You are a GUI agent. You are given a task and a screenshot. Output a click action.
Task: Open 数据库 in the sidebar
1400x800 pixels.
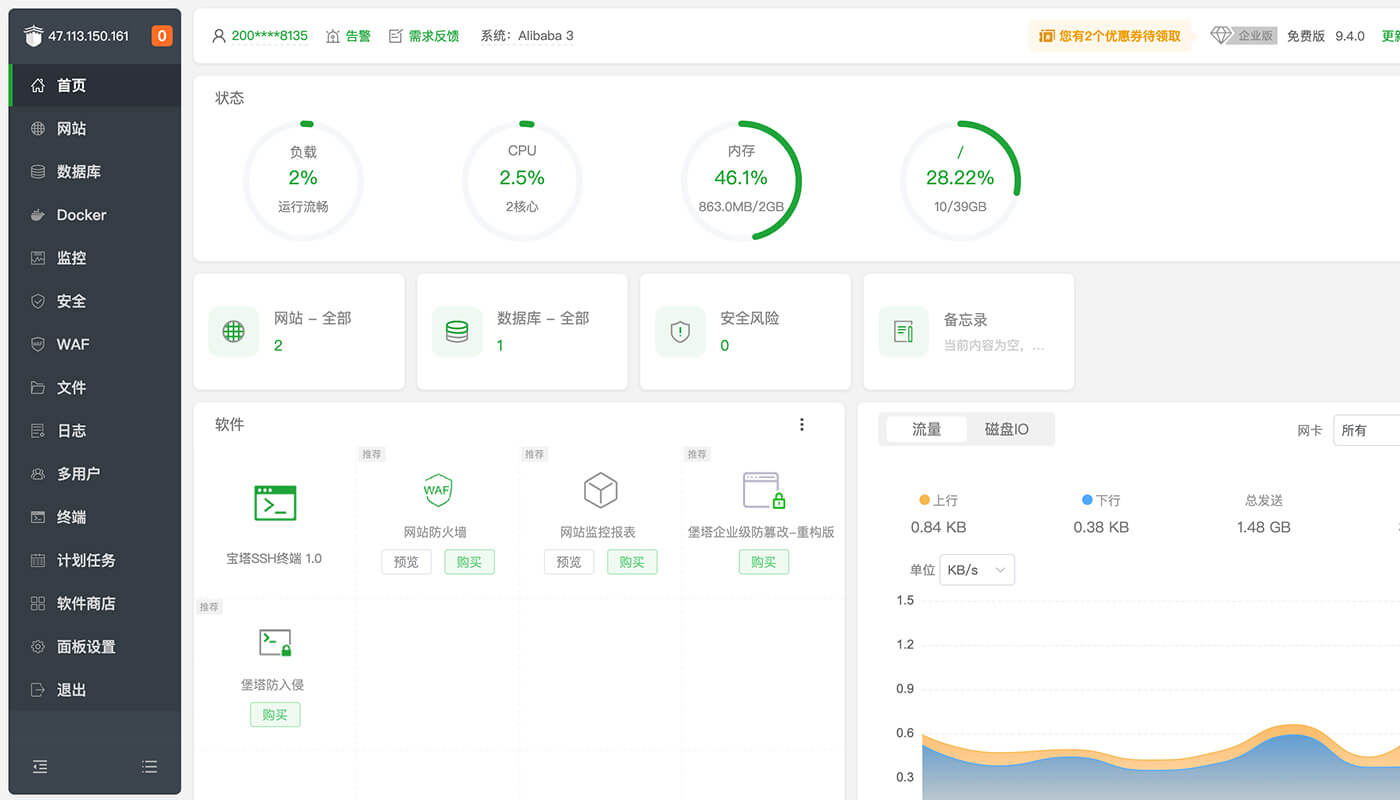click(95, 172)
